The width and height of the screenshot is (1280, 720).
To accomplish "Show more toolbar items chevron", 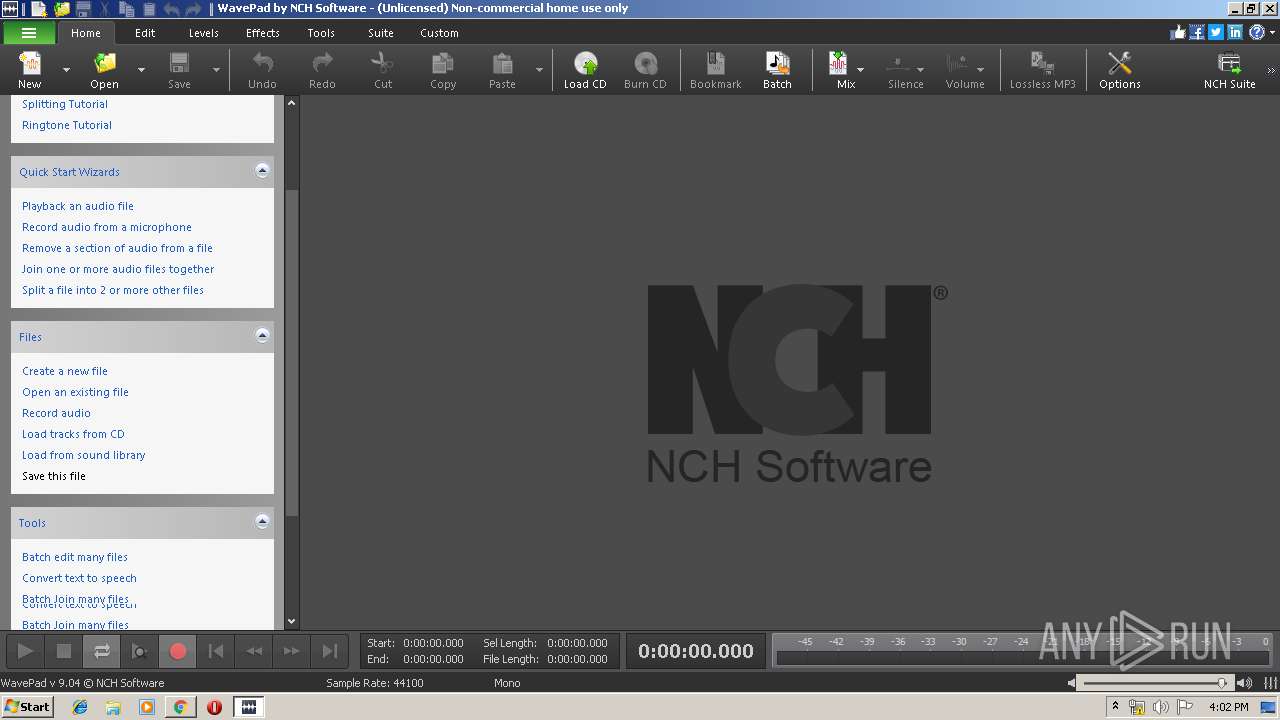I will click(1272, 70).
